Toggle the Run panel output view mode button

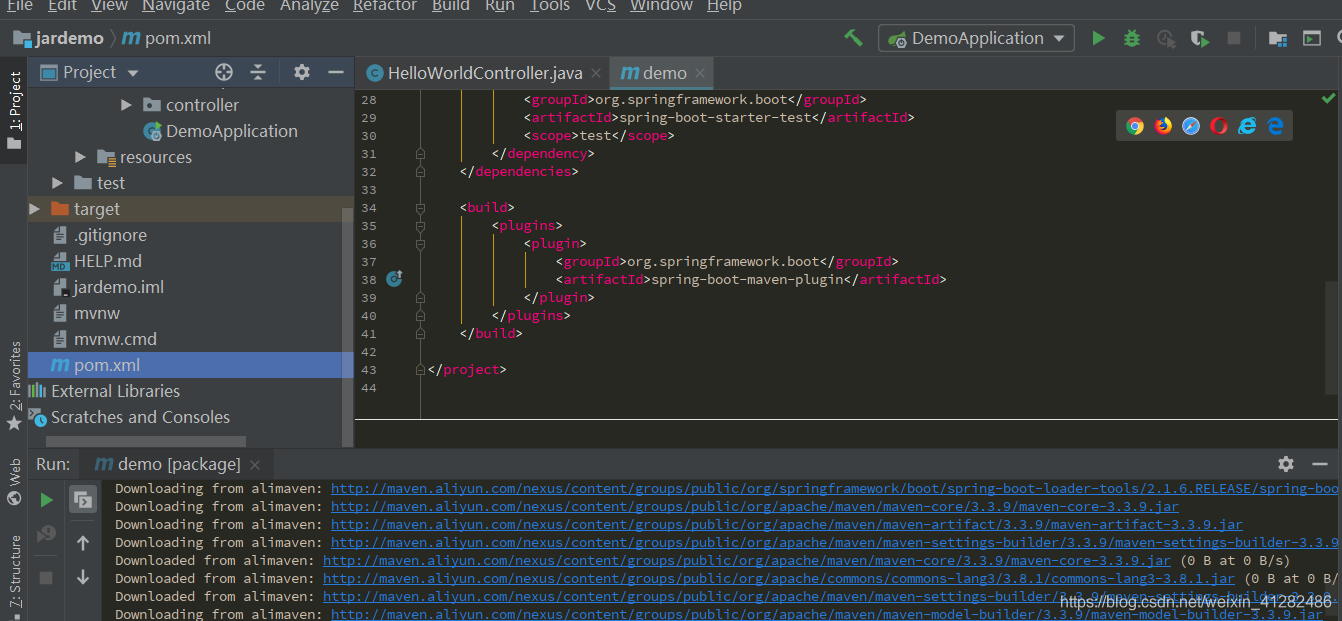[83, 500]
